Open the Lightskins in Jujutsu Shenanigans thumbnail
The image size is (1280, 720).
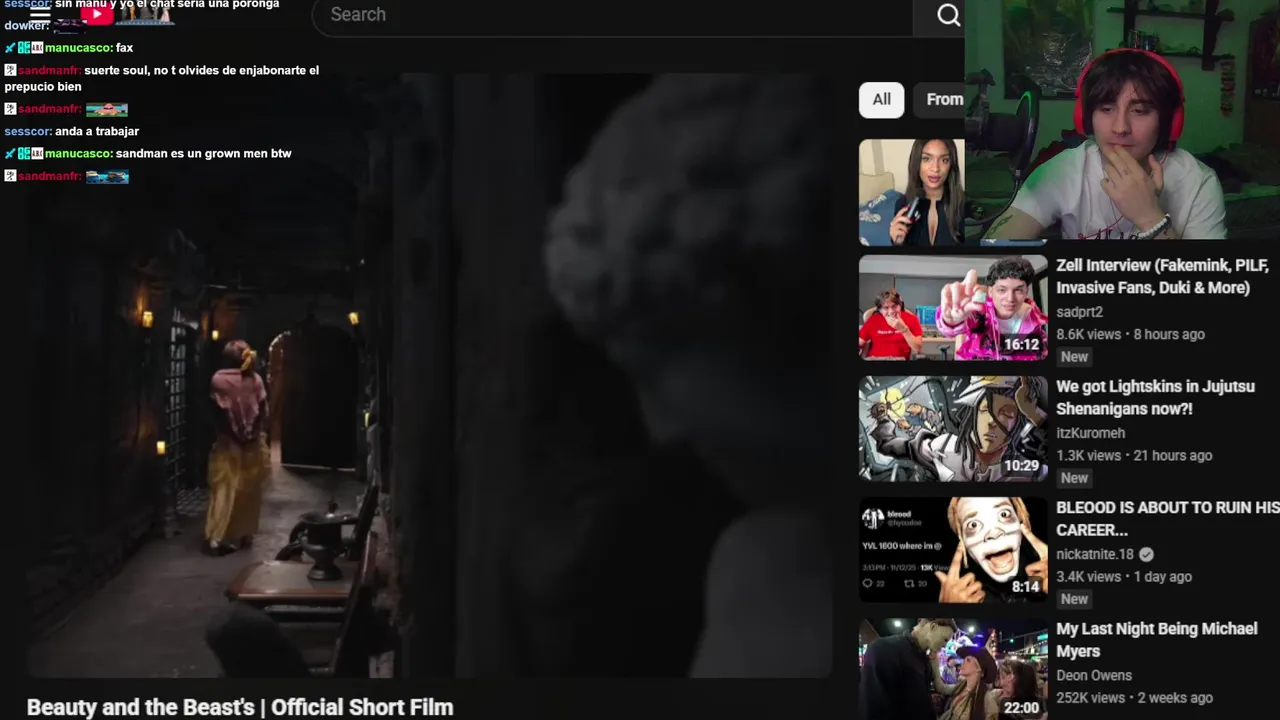953,428
